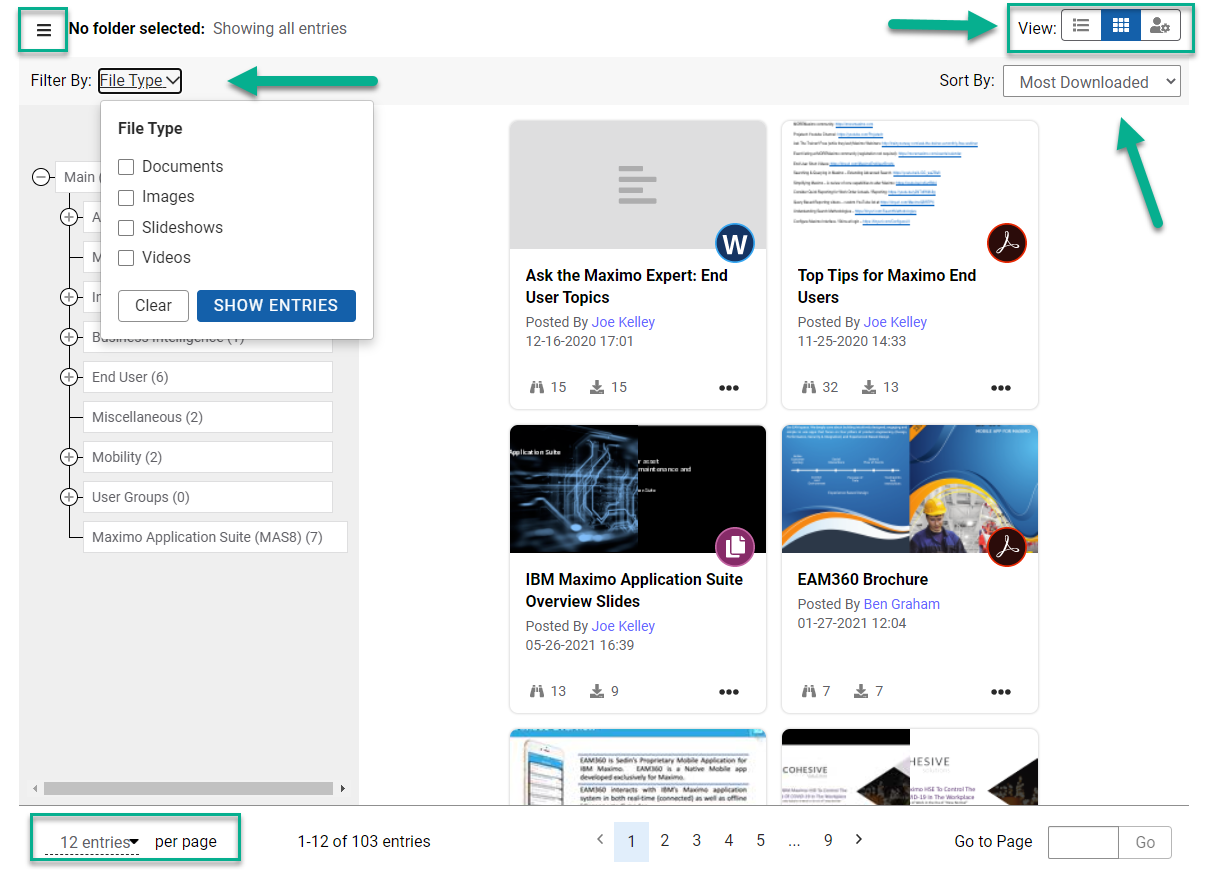The height and width of the screenshot is (870, 1207).
Task: Clear the file type filter
Action: coord(153,306)
